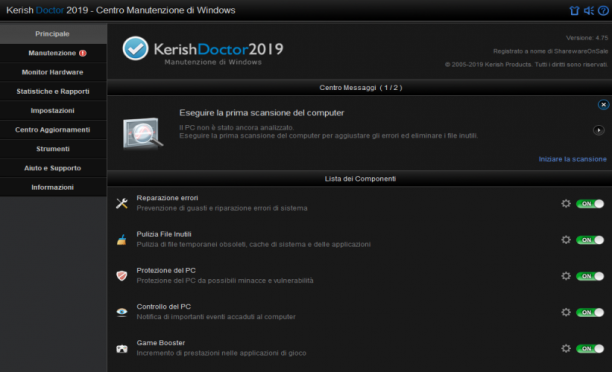612x372 pixels.
Task: Click the Controllo del PC eye icon
Action: click(x=122, y=312)
